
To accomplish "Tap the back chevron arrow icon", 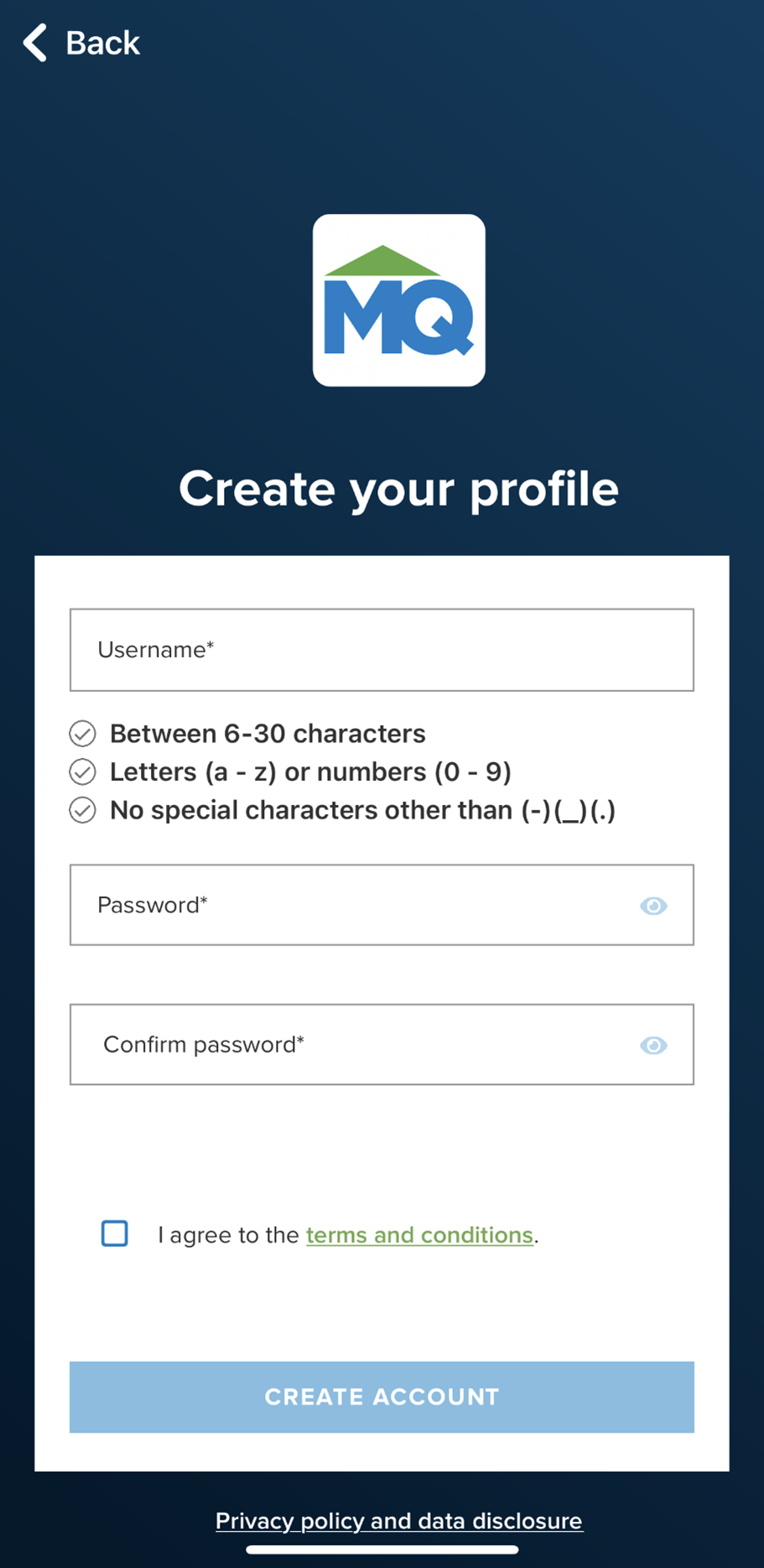I will point(34,43).
